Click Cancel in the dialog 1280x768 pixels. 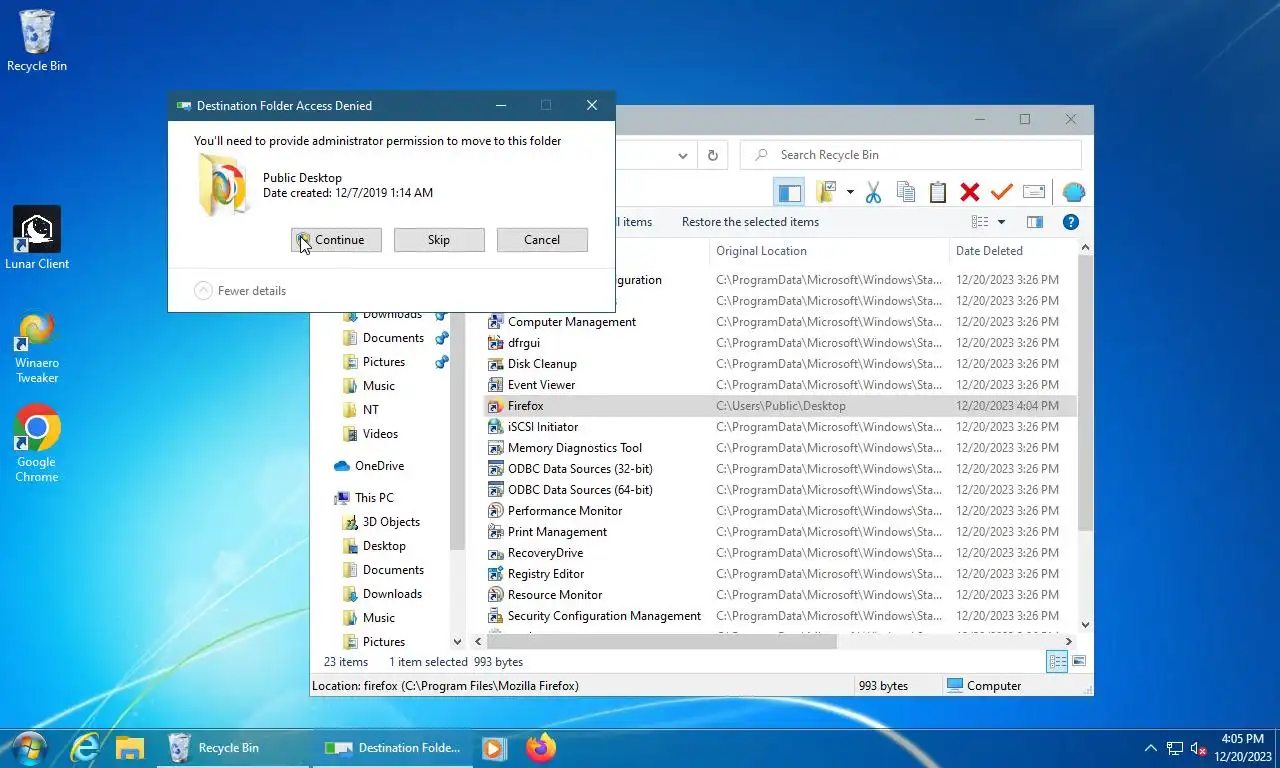tap(542, 240)
